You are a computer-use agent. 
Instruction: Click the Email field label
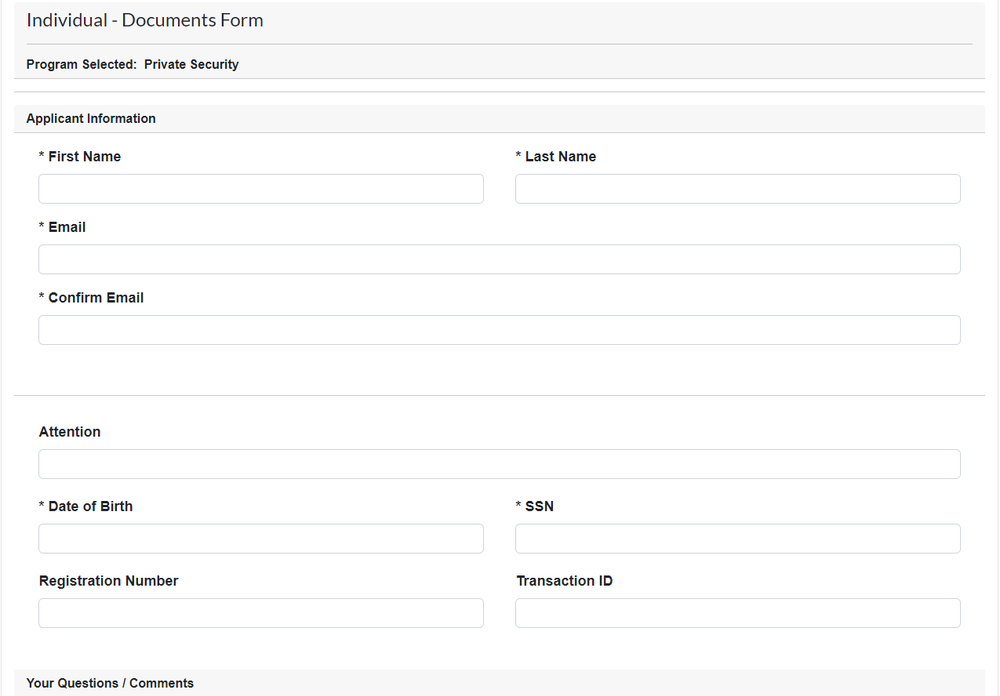point(62,227)
